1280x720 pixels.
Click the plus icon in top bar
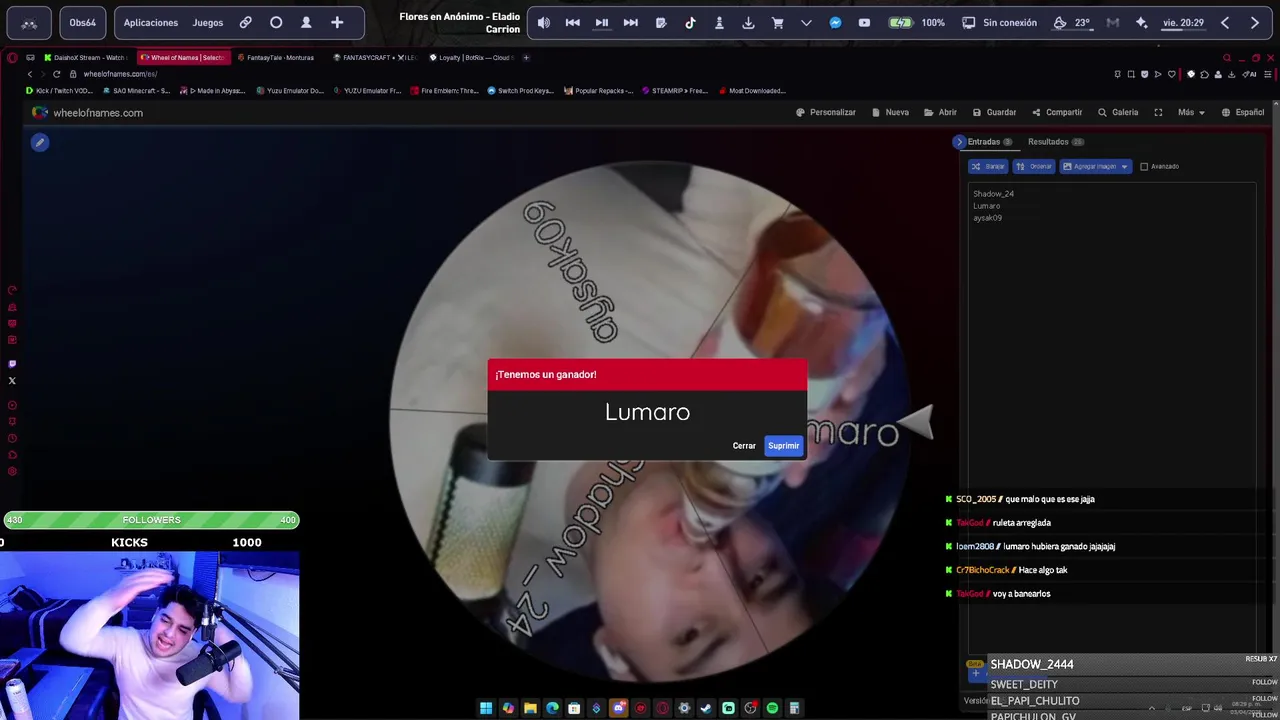pyautogui.click(x=337, y=23)
